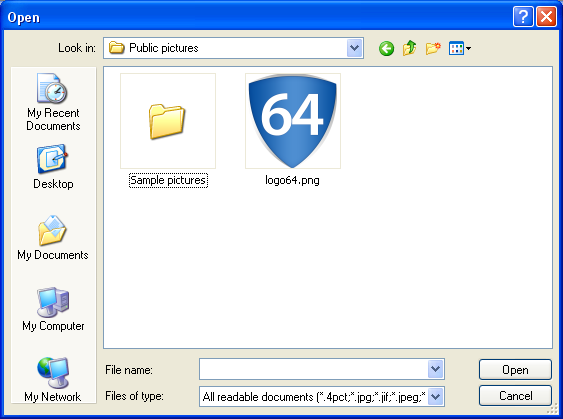Select My Documents in the sidebar

pyautogui.click(x=53, y=238)
